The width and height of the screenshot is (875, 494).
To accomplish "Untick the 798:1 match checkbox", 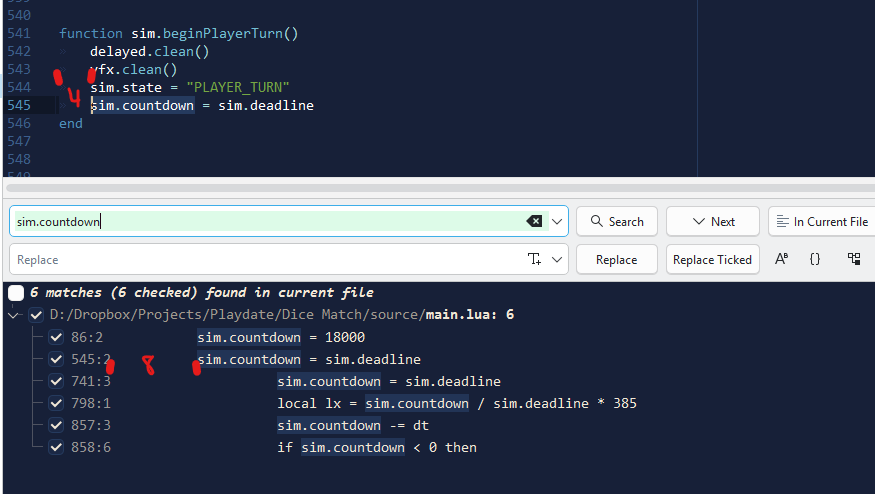I will (x=56, y=403).
